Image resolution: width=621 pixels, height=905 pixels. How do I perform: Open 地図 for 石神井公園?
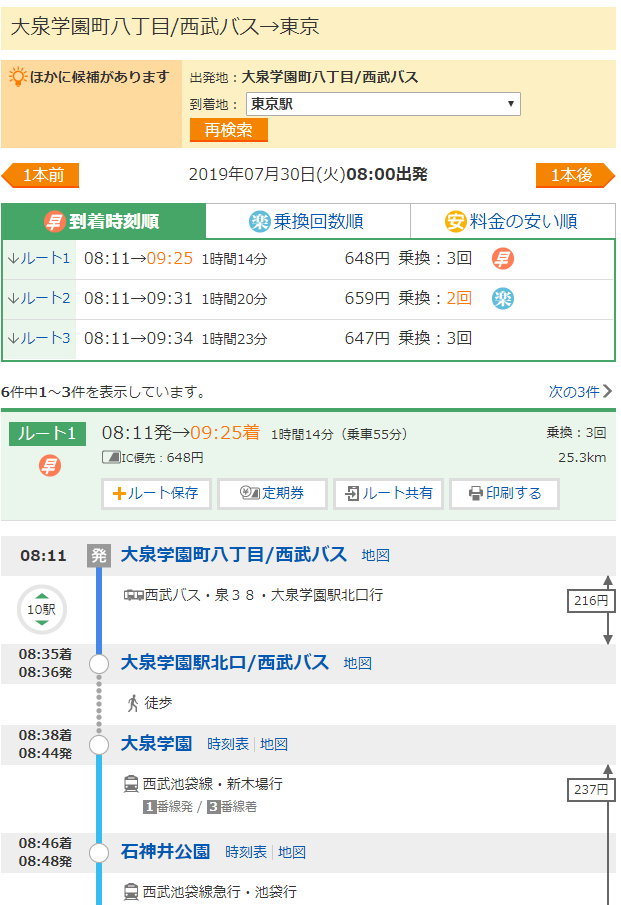(291, 852)
